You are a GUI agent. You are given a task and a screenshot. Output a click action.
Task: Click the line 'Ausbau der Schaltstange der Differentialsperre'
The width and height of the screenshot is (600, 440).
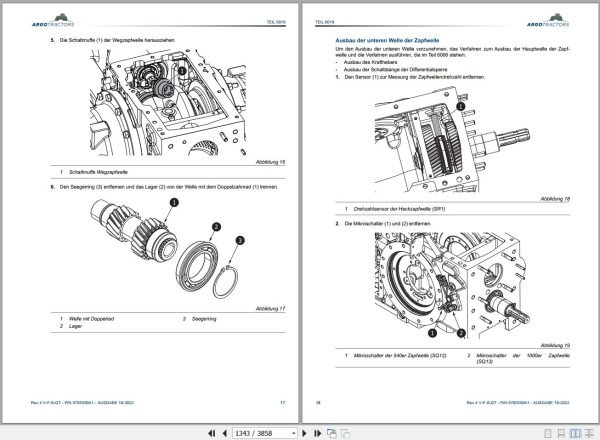point(395,70)
